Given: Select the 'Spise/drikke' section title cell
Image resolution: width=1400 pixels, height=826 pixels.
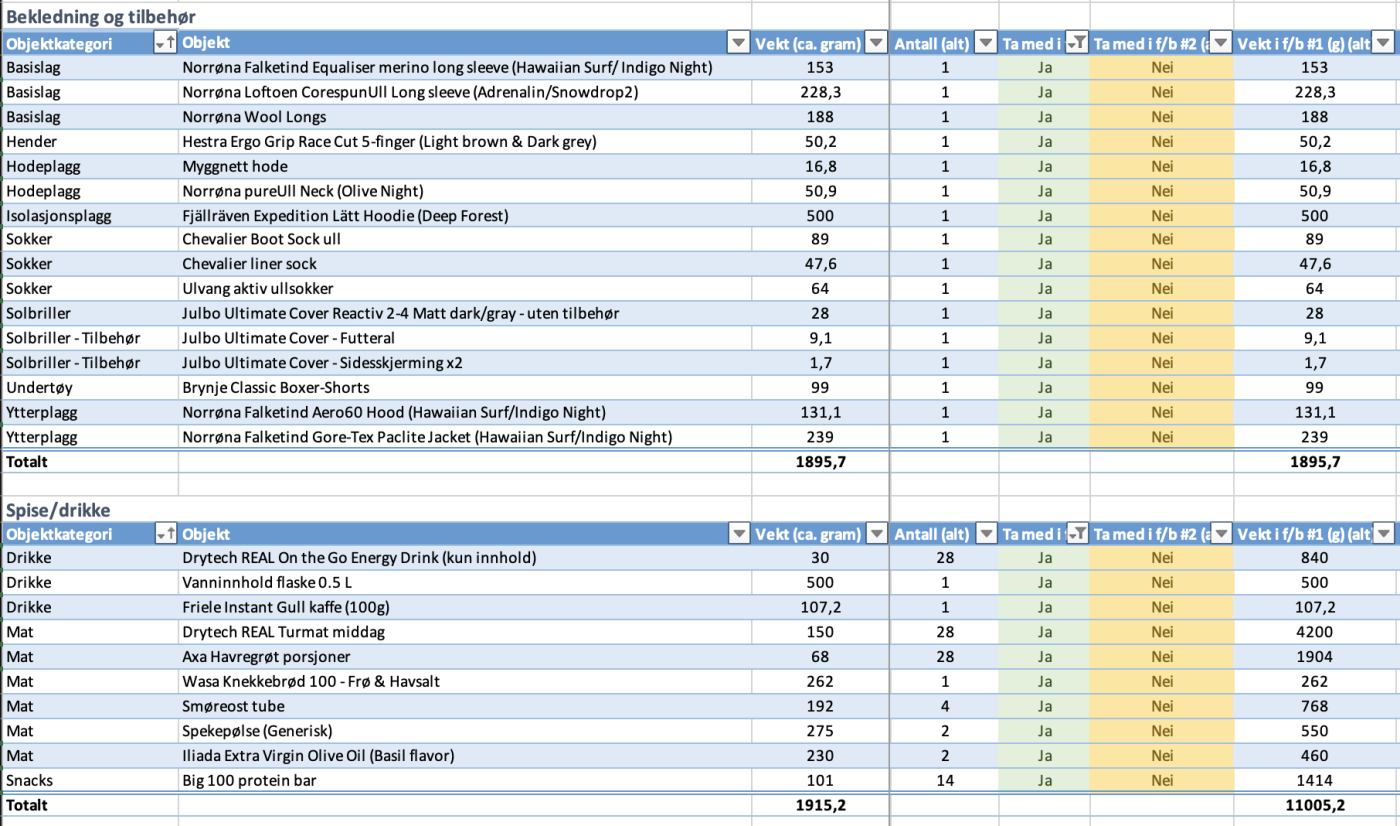Looking at the screenshot, I should (58, 510).
